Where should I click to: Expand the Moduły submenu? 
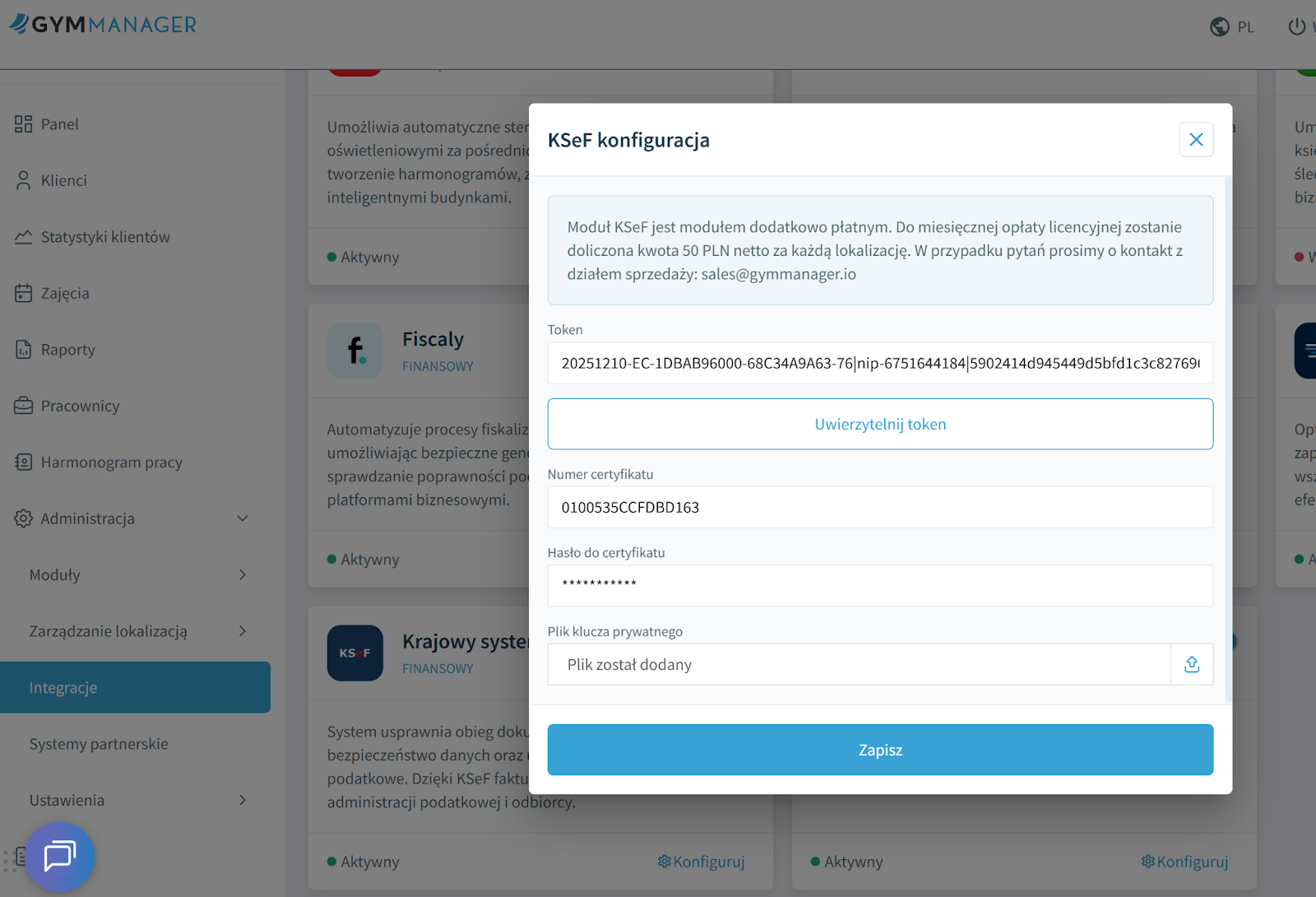pyautogui.click(x=243, y=575)
